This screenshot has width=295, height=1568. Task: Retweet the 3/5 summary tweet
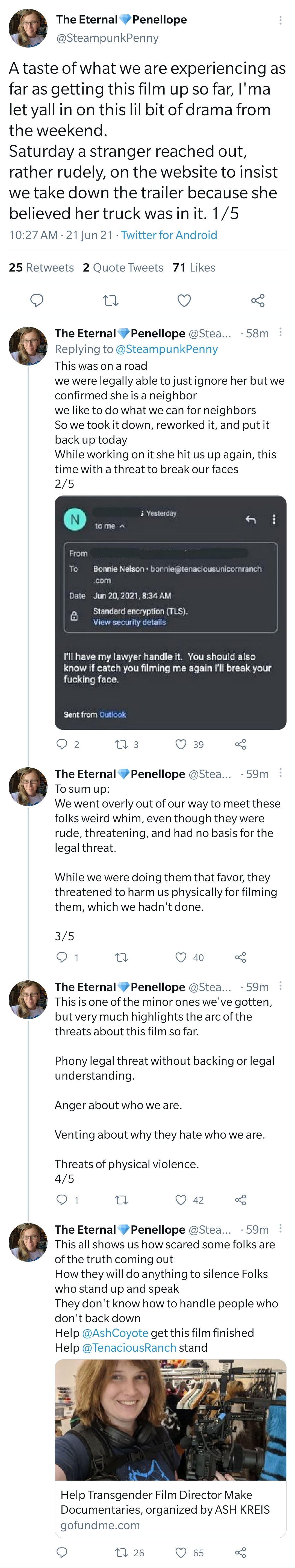click(122, 957)
